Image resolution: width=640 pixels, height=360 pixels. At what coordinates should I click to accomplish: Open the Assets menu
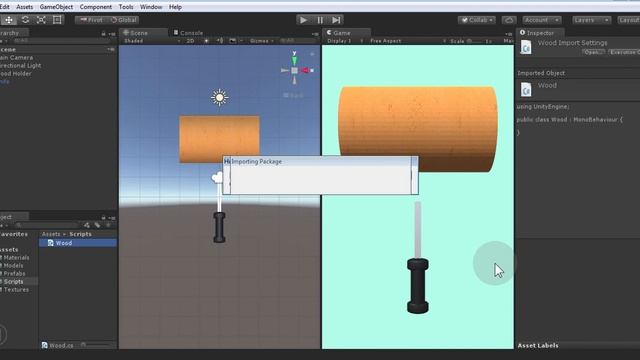point(24,7)
